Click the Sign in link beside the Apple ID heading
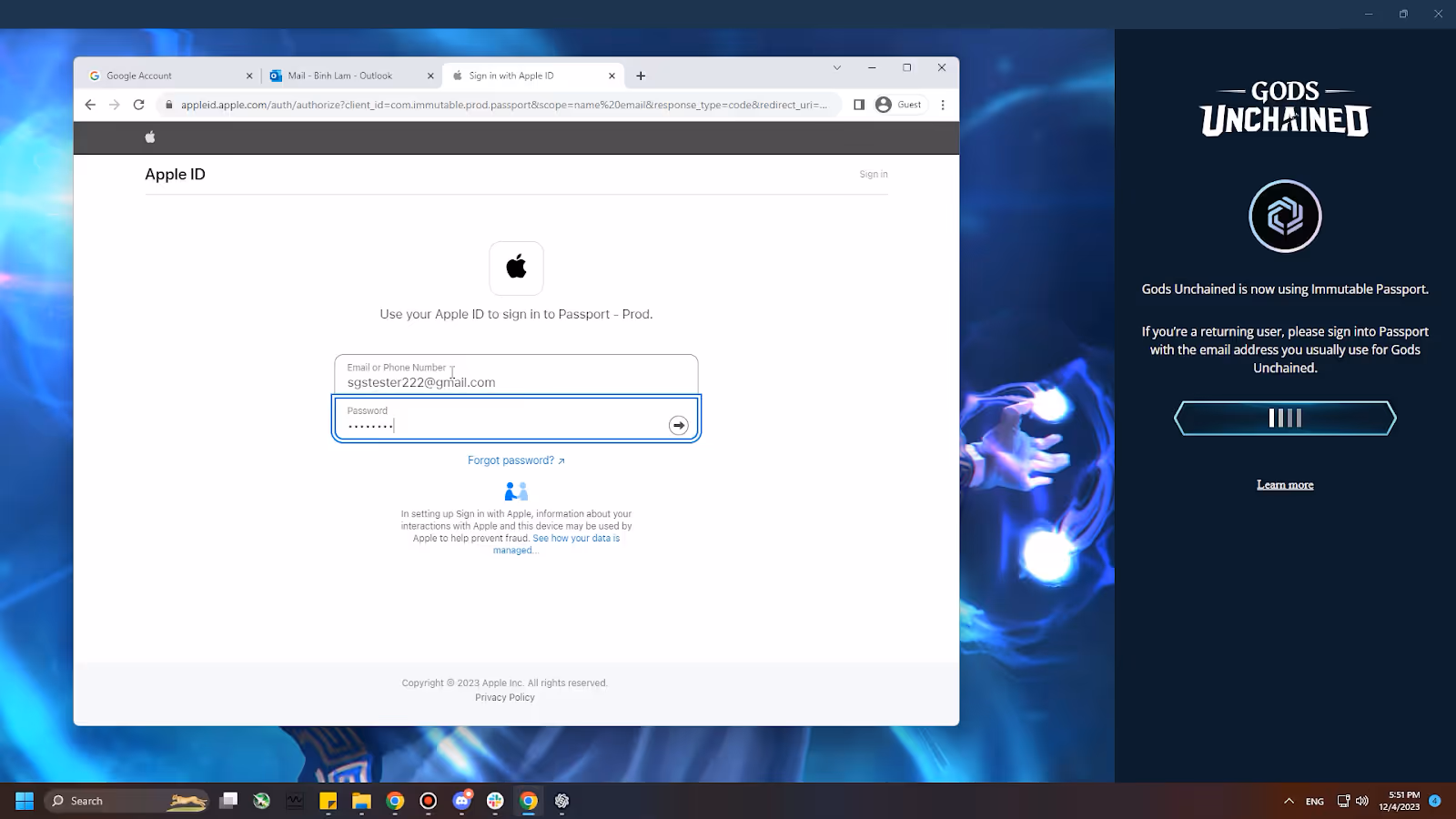The image size is (1456, 819). click(x=874, y=174)
